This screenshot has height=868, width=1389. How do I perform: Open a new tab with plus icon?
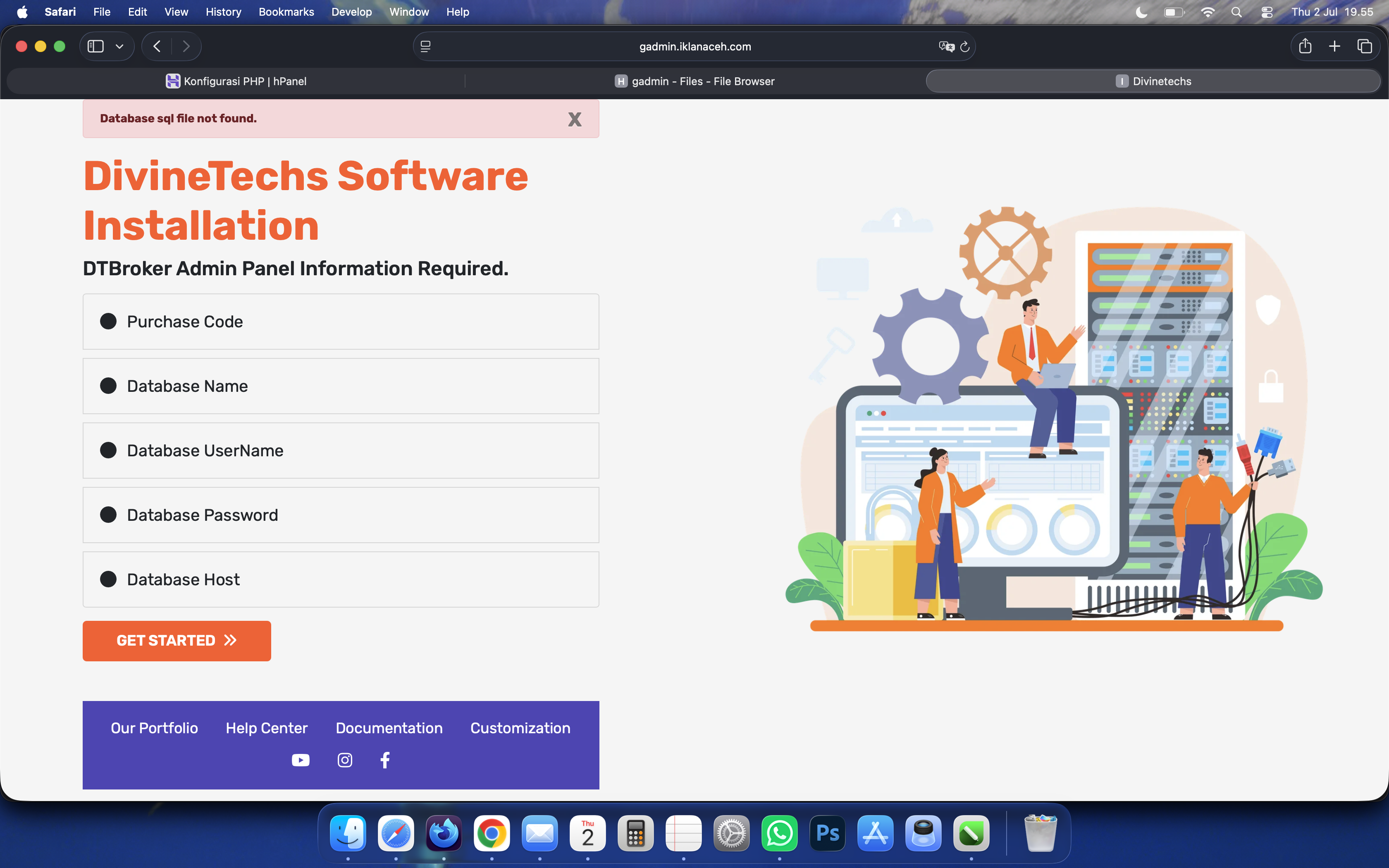pyautogui.click(x=1334, y=46)
